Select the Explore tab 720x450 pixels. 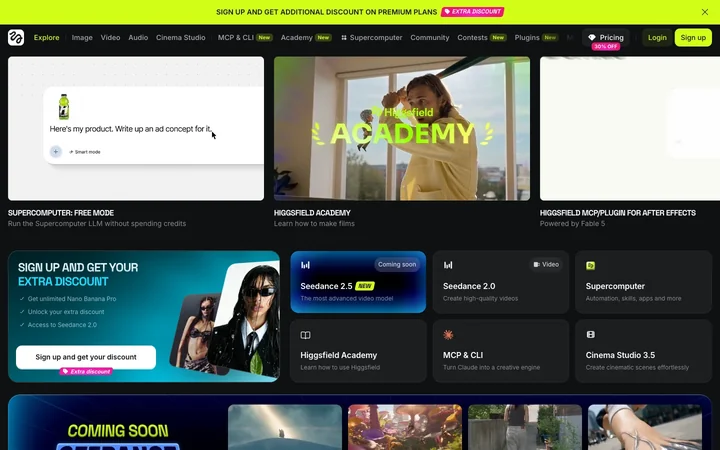(46, 38)
